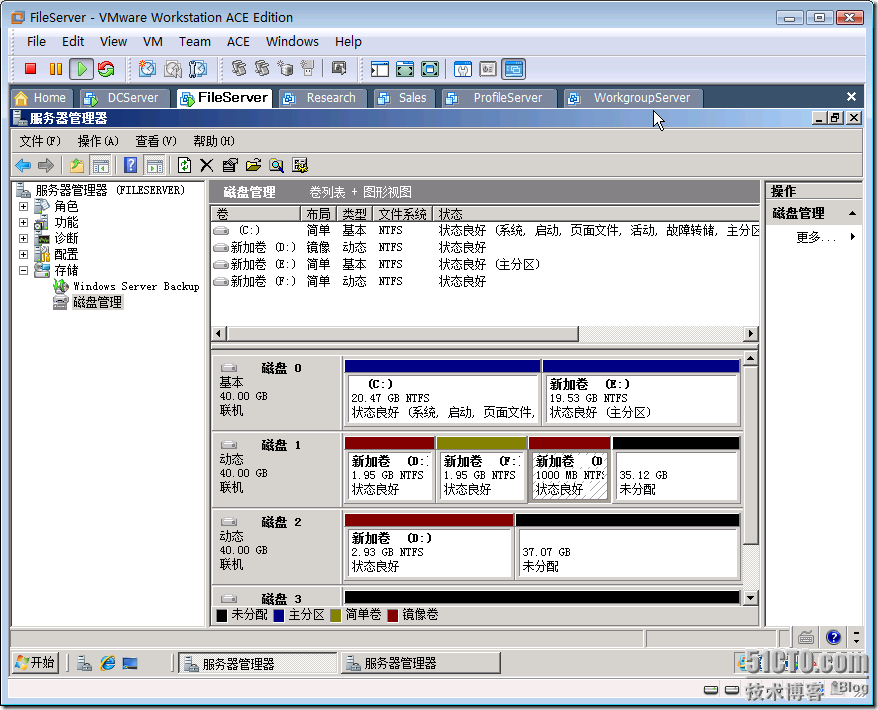
Task: Click the Show Sidebar view icon
Action: tap(379, 69)
